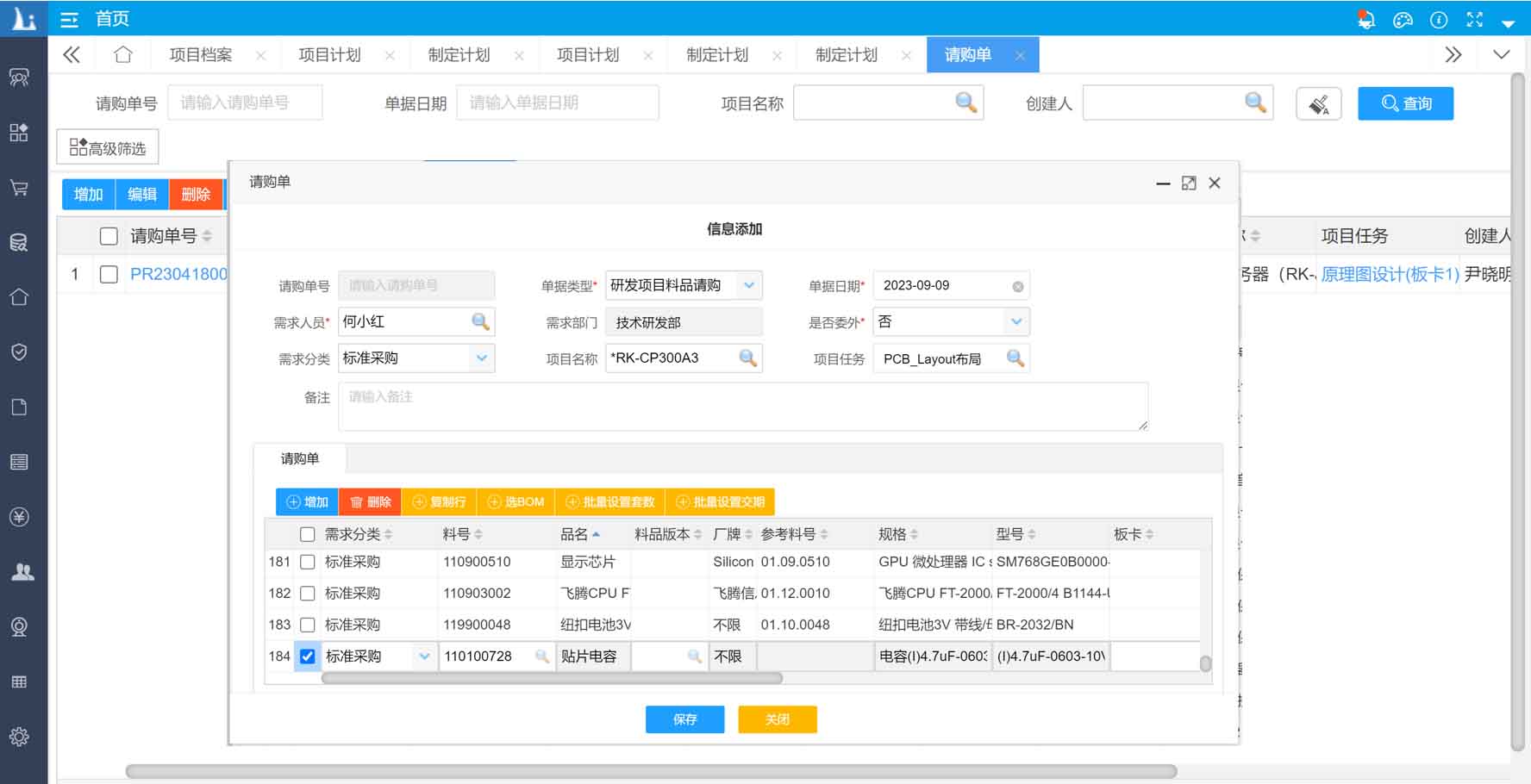Toggle the hamburger menu icon

[x=69, y=19]
